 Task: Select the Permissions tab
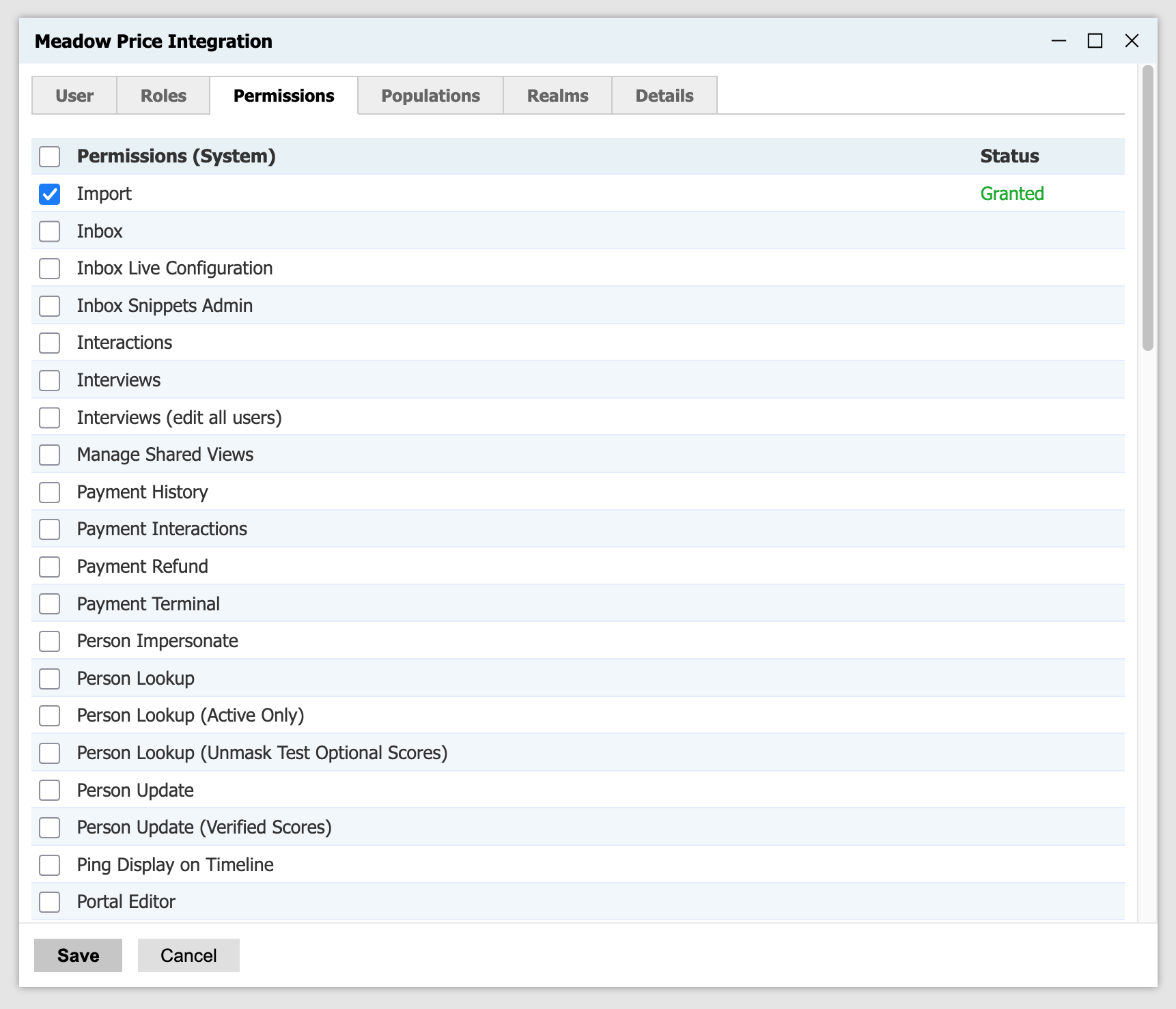click(283, 96)
